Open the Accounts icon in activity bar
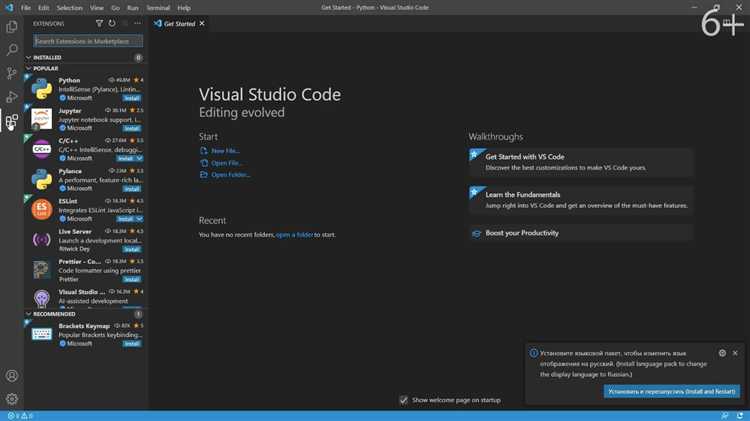 pos(12,376)
